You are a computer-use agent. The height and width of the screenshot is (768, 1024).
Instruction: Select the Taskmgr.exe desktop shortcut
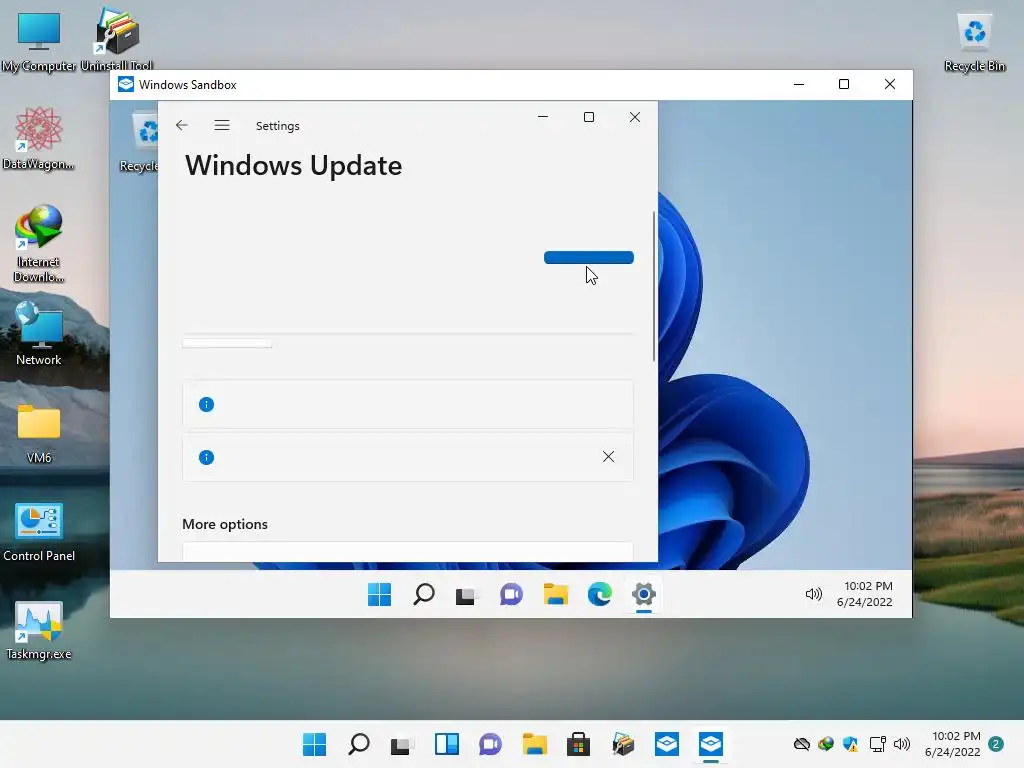(x=39, y=630)
